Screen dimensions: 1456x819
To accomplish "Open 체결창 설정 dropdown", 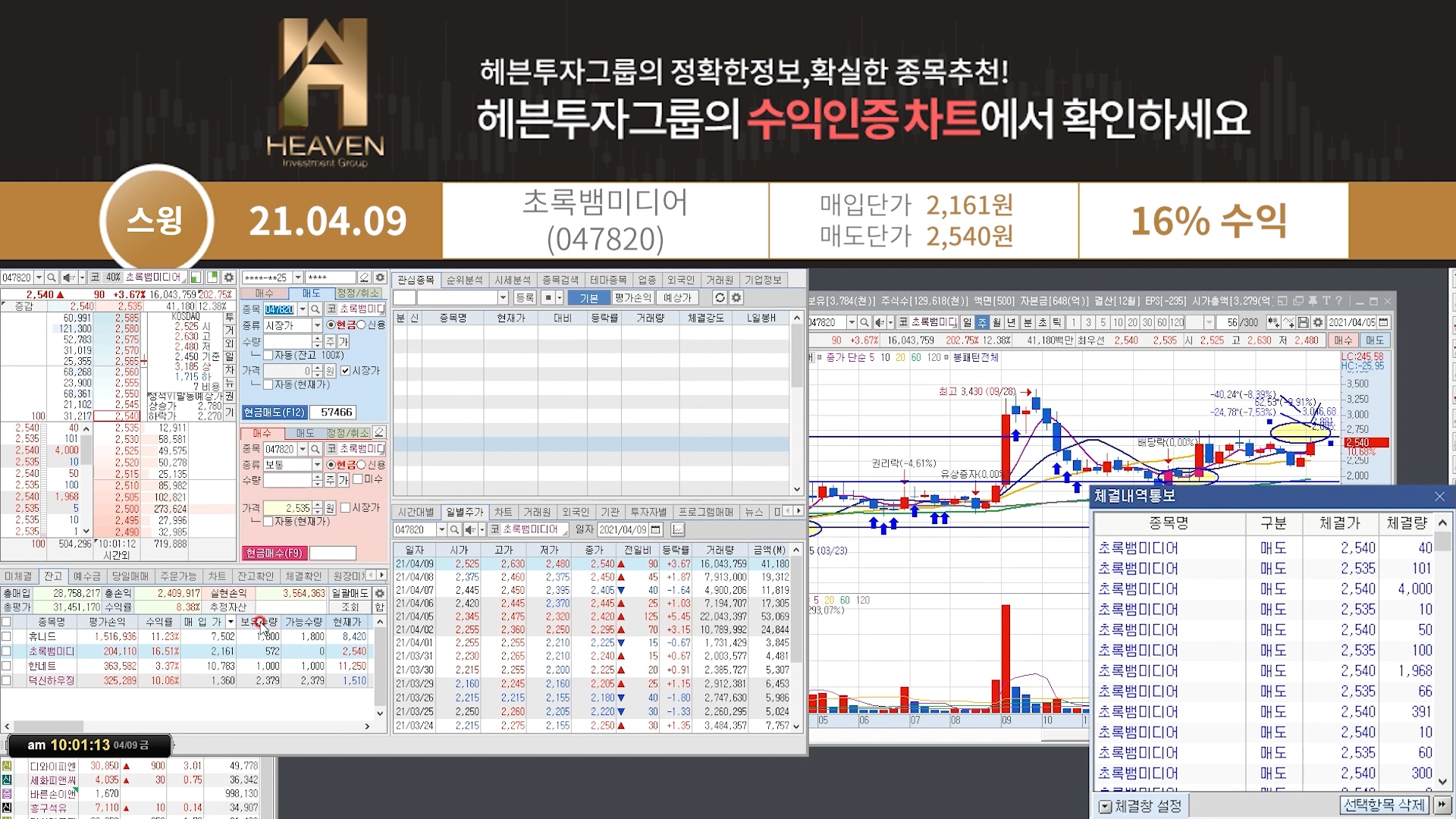I will pos(1105,806).
